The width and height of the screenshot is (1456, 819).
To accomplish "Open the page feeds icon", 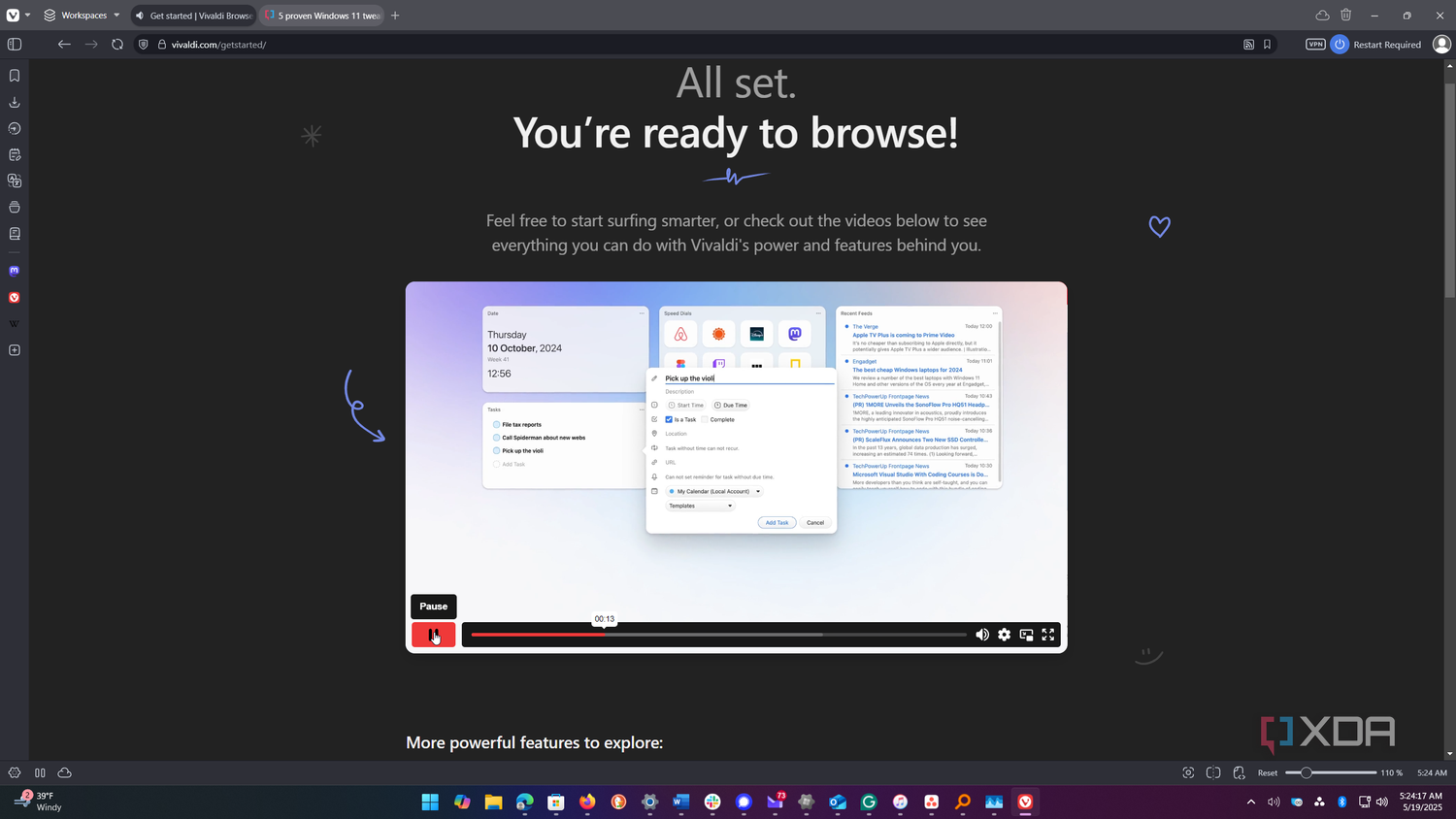I will click(1249, 45).
